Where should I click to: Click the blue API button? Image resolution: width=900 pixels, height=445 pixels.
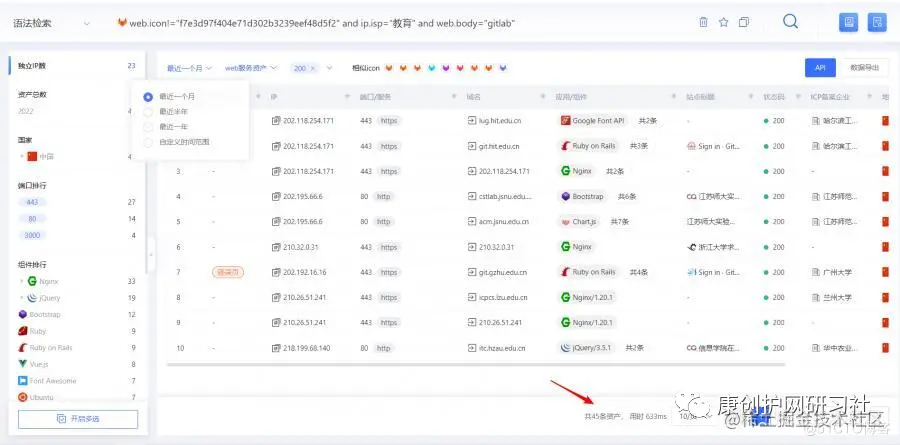pyautogui.click(x=820, y=67)
